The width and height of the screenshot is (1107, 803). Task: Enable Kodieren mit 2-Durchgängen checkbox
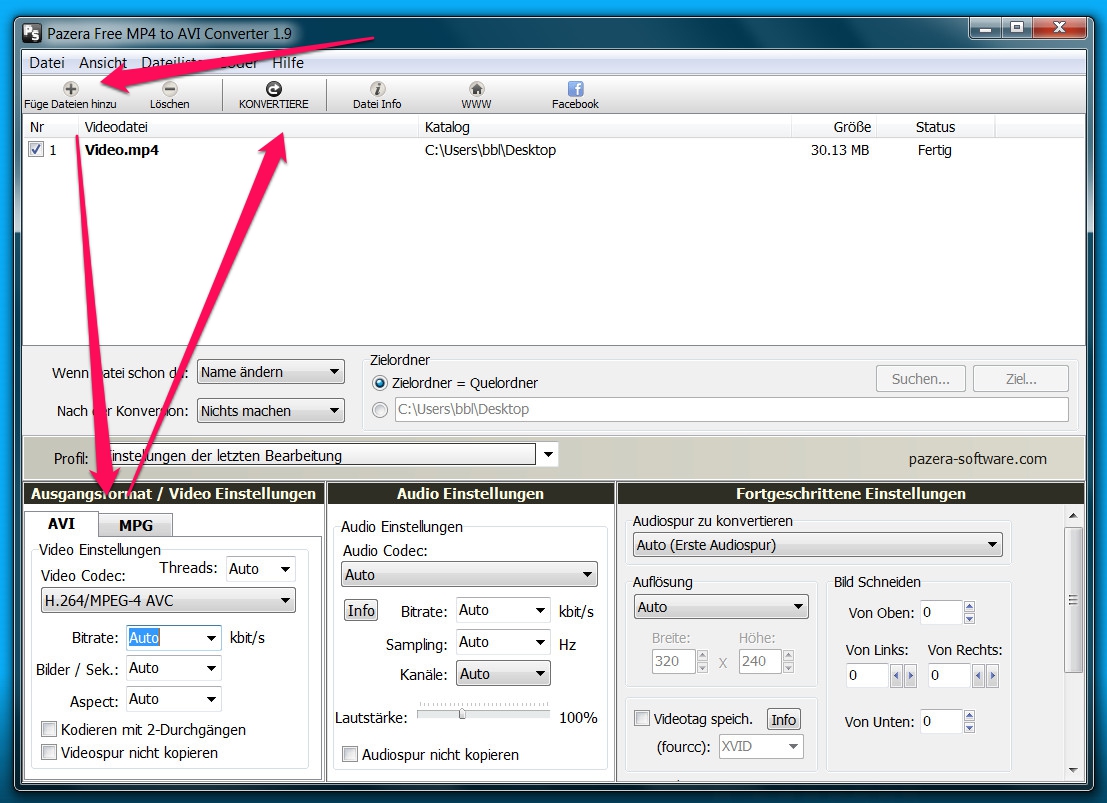point(48,730)
